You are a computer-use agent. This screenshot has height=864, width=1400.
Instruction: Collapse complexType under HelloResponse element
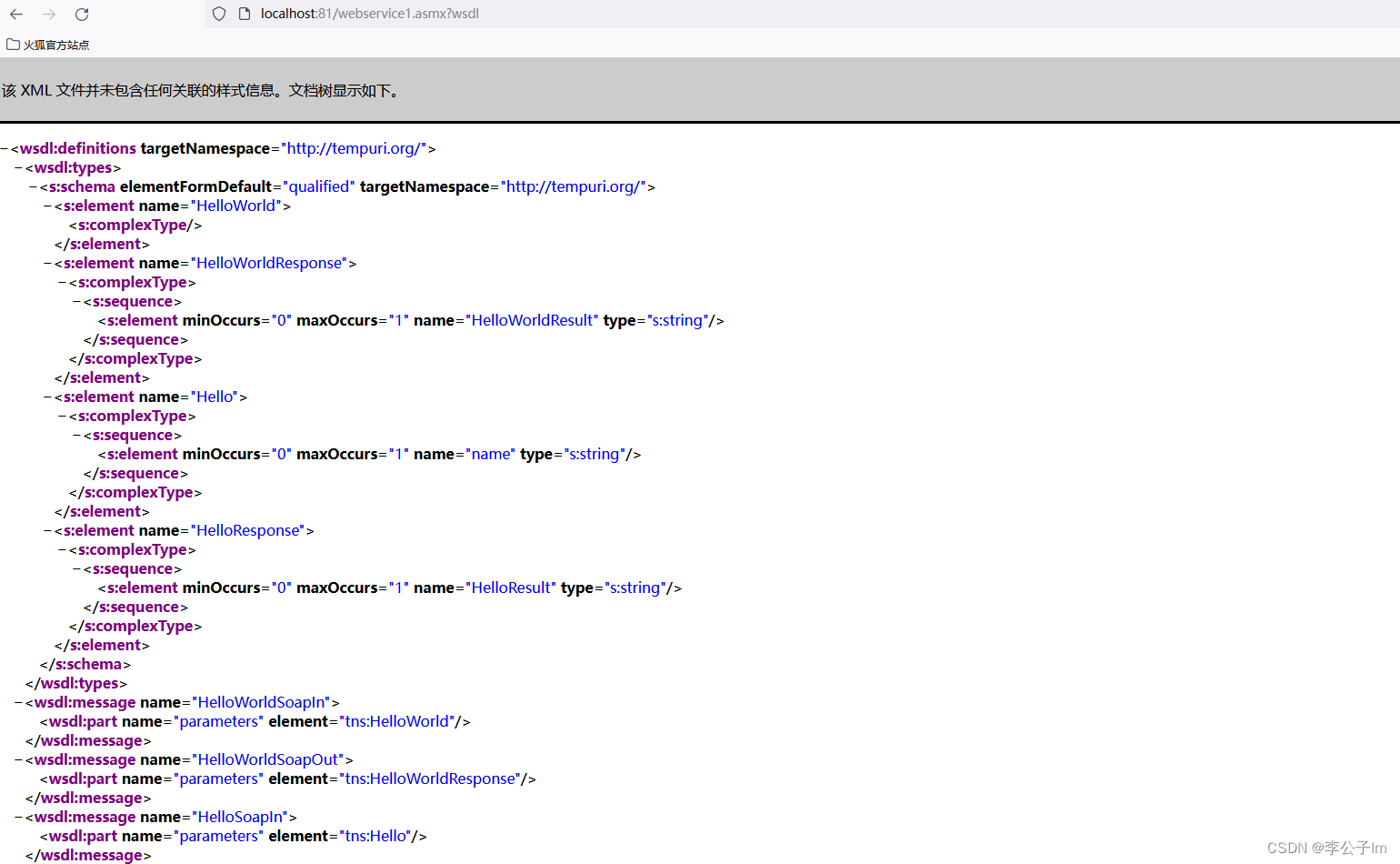63,549
